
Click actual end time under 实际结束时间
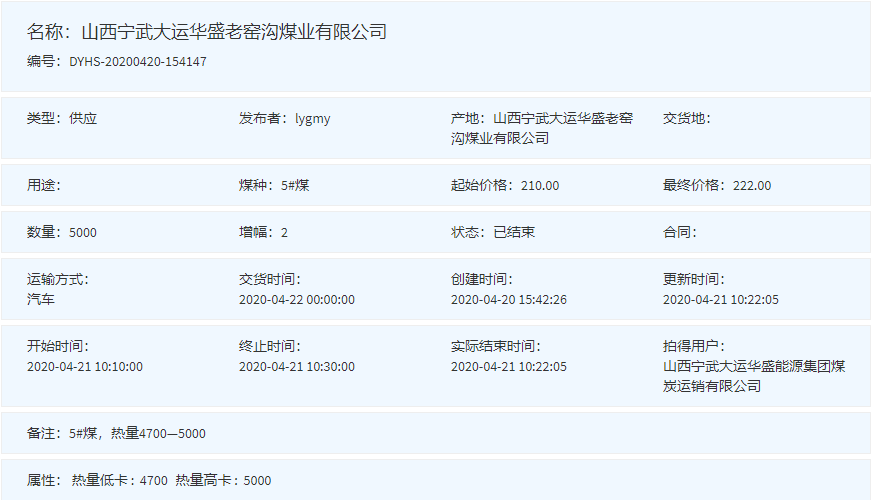pos(509,367)
